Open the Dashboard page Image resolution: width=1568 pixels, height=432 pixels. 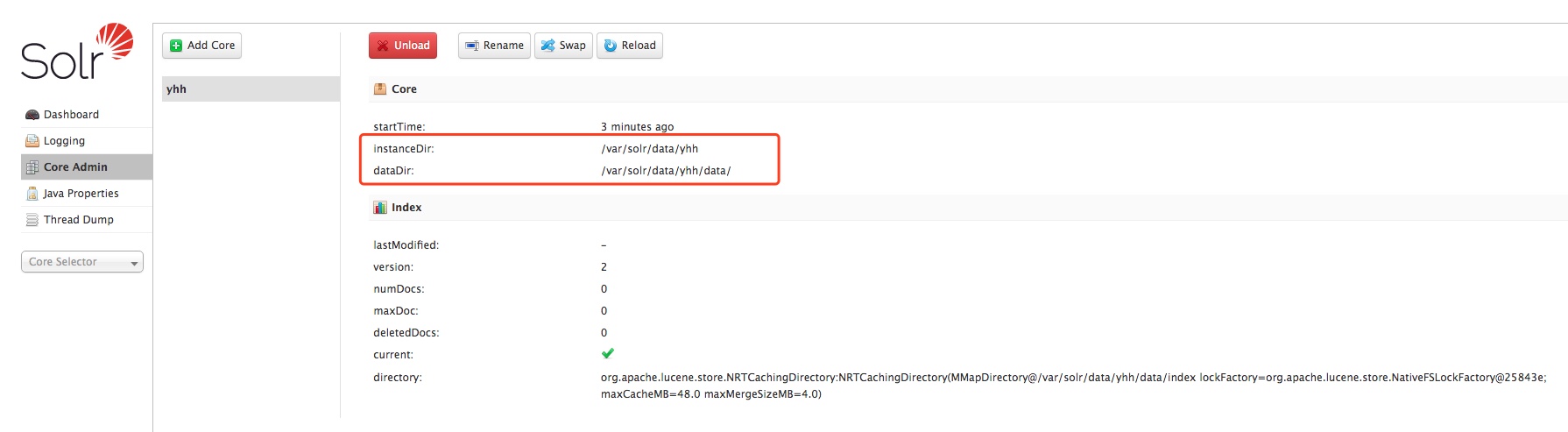[x=71, y=115]
